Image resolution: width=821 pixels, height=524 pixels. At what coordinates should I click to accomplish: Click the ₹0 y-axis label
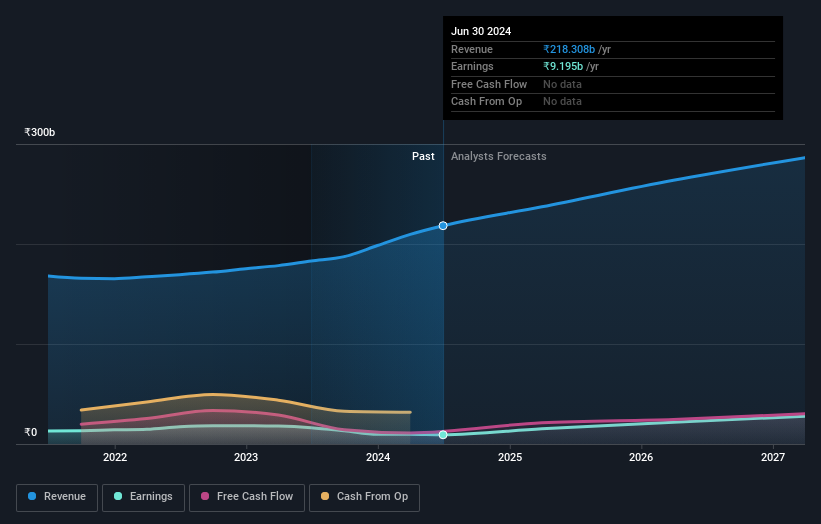point(31,432)
